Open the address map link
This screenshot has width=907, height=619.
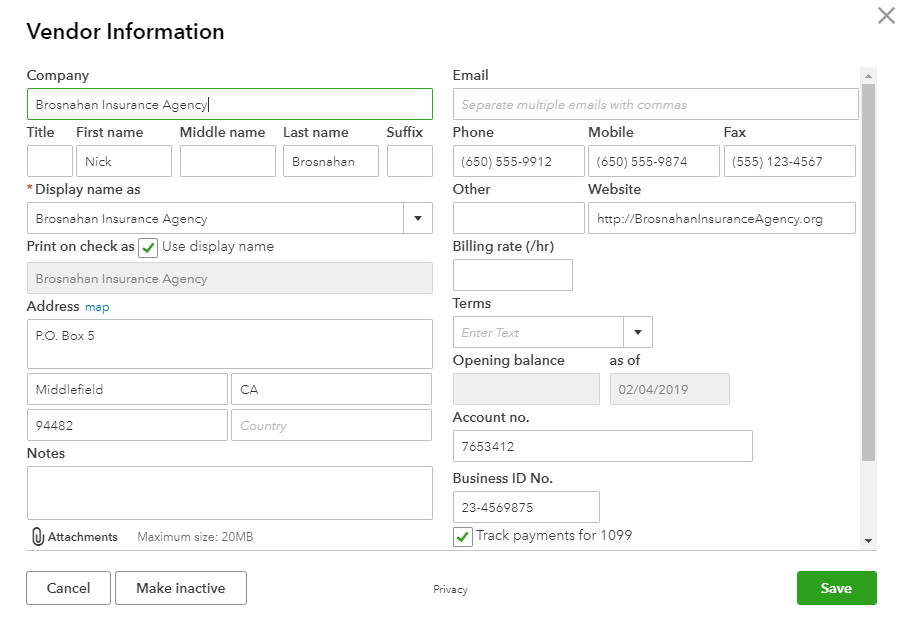click(x=97, y=307)
